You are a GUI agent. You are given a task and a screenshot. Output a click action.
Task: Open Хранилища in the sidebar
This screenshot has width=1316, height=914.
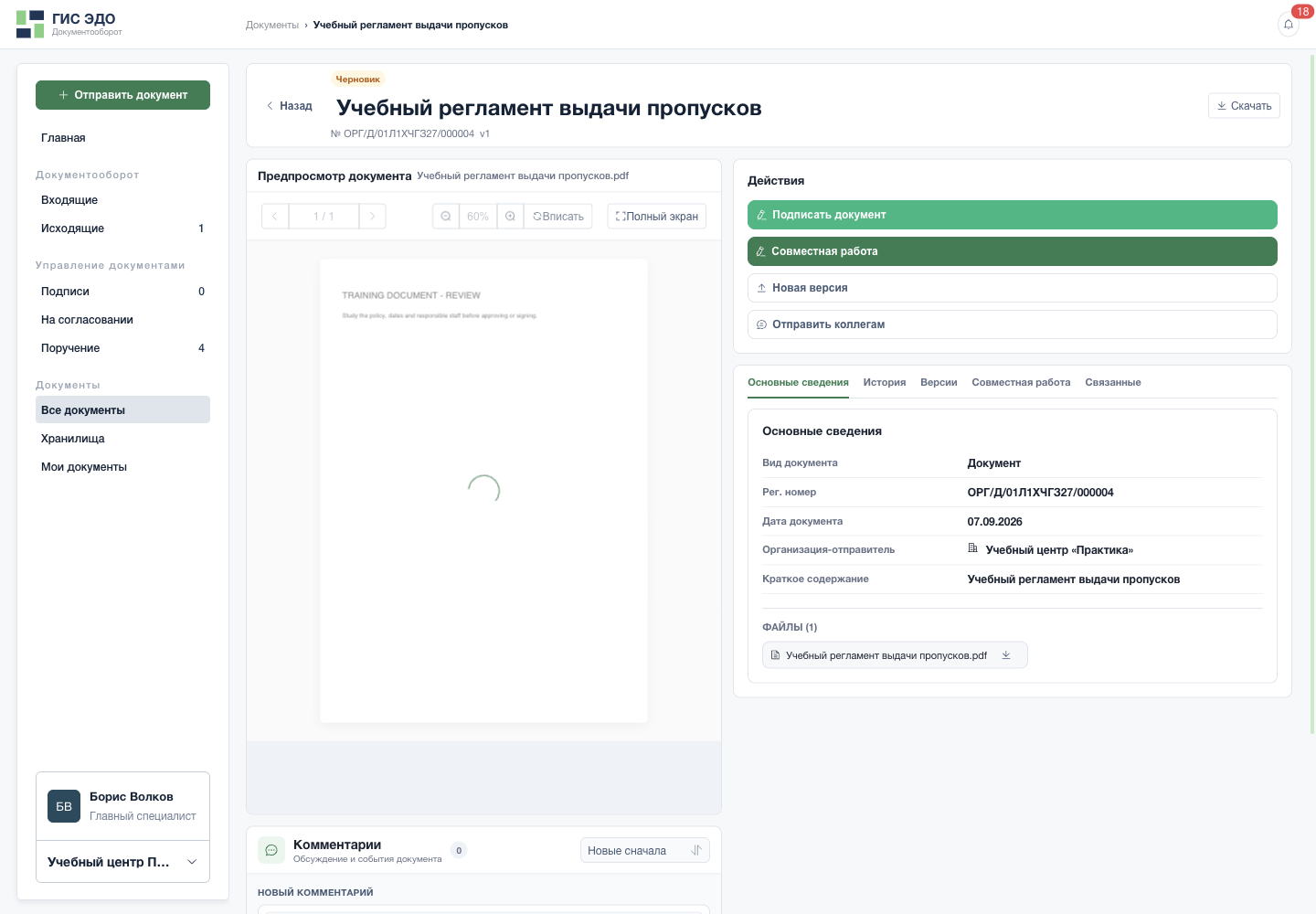(122, 439)
